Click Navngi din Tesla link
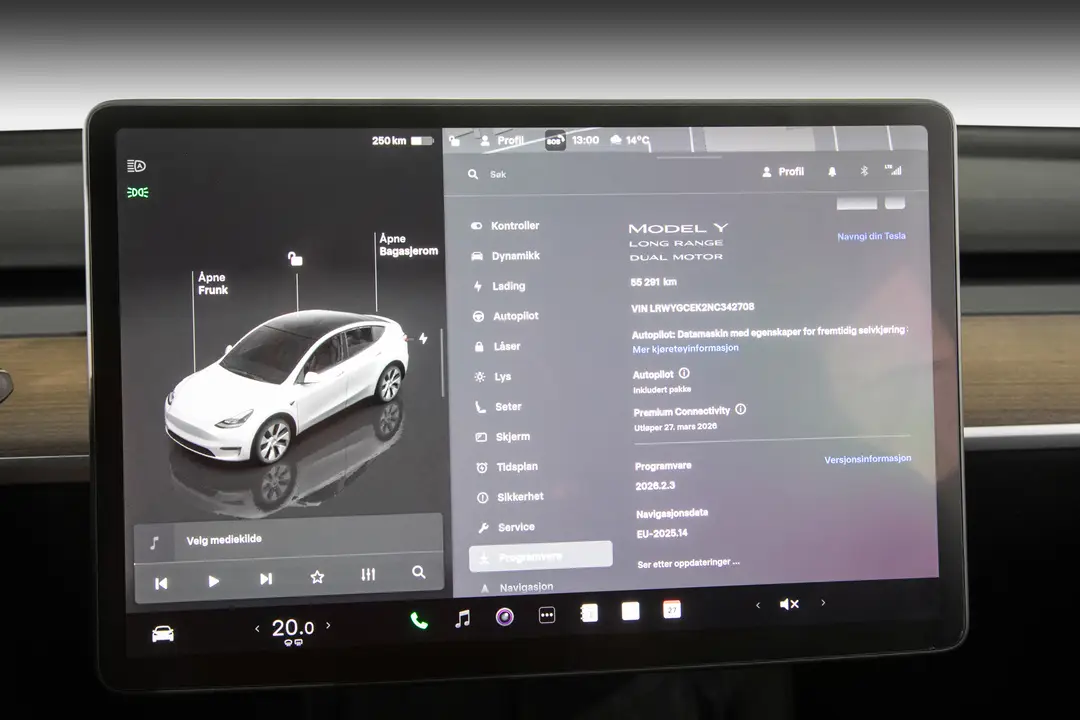This screenshot has height=720, width=1080. point(871,236)
